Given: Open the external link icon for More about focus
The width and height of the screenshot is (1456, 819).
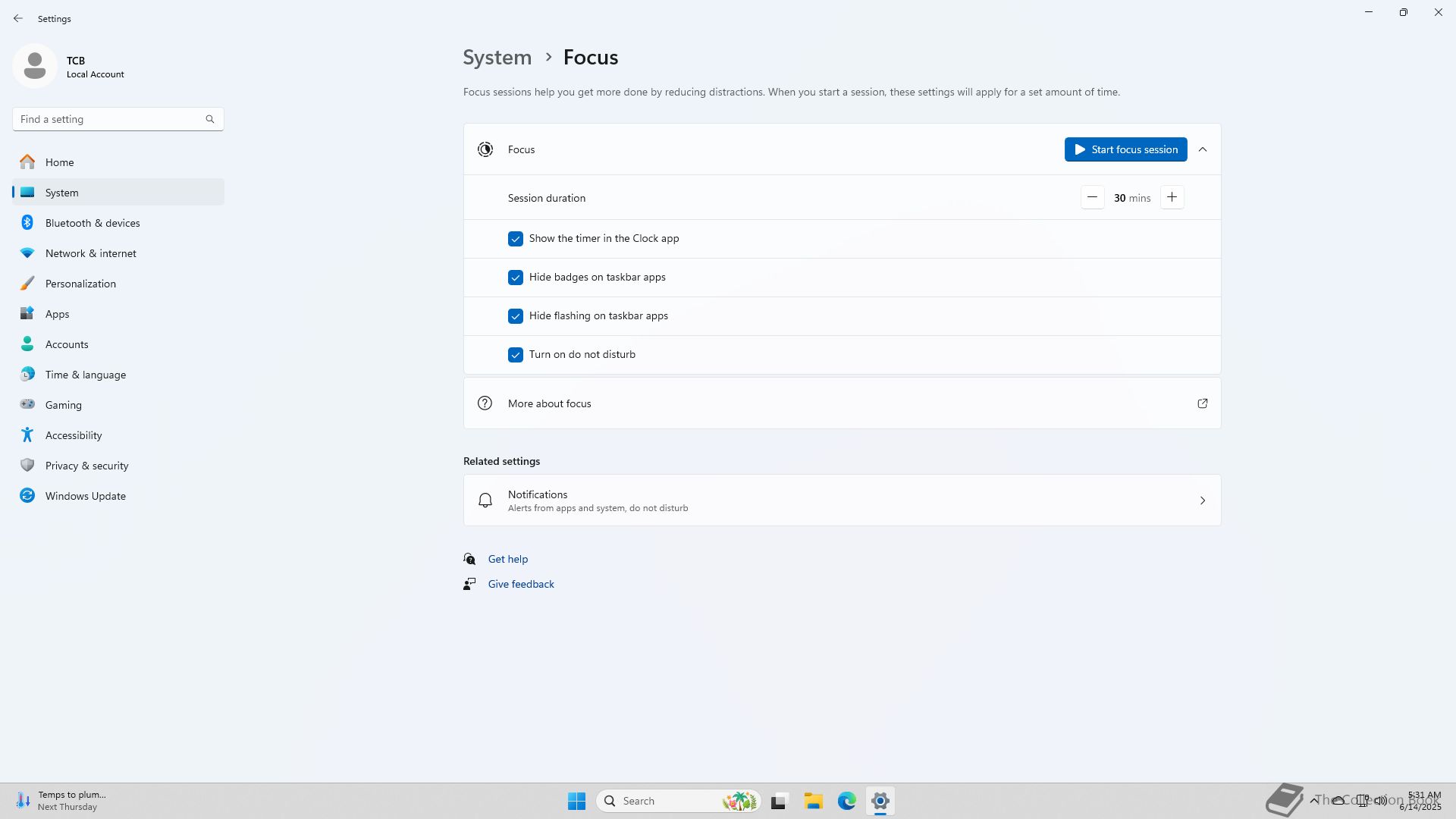Looking at the screenshot, I should pyautogui.click(x=1202, y=403).
